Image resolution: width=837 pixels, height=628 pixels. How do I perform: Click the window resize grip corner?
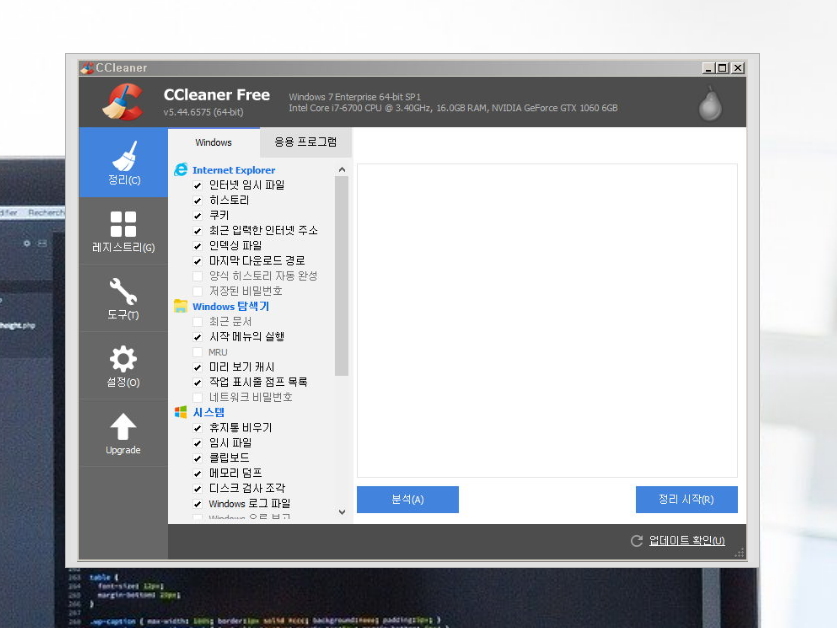coord(739,553)
